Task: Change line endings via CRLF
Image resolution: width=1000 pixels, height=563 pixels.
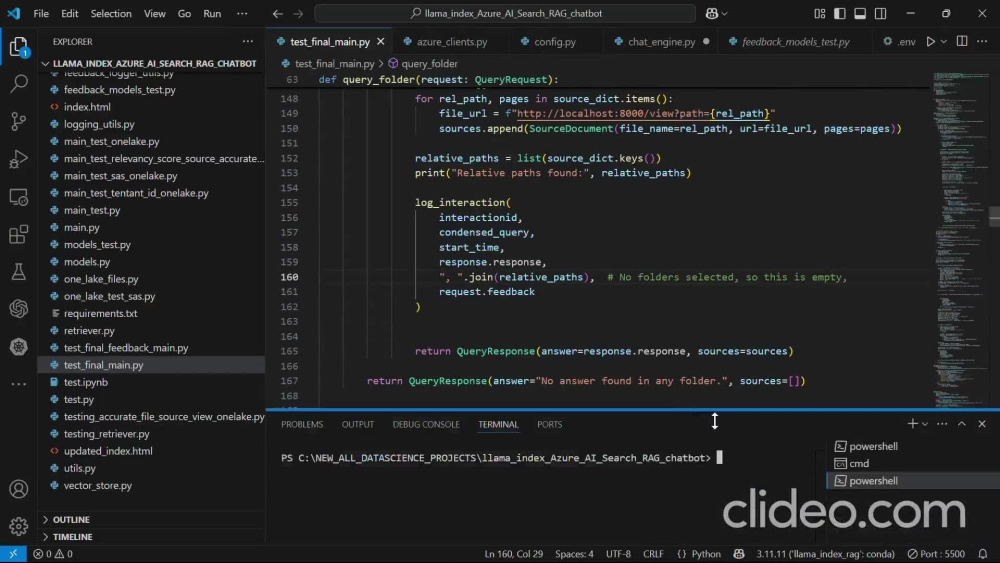Action: point(653,553)
